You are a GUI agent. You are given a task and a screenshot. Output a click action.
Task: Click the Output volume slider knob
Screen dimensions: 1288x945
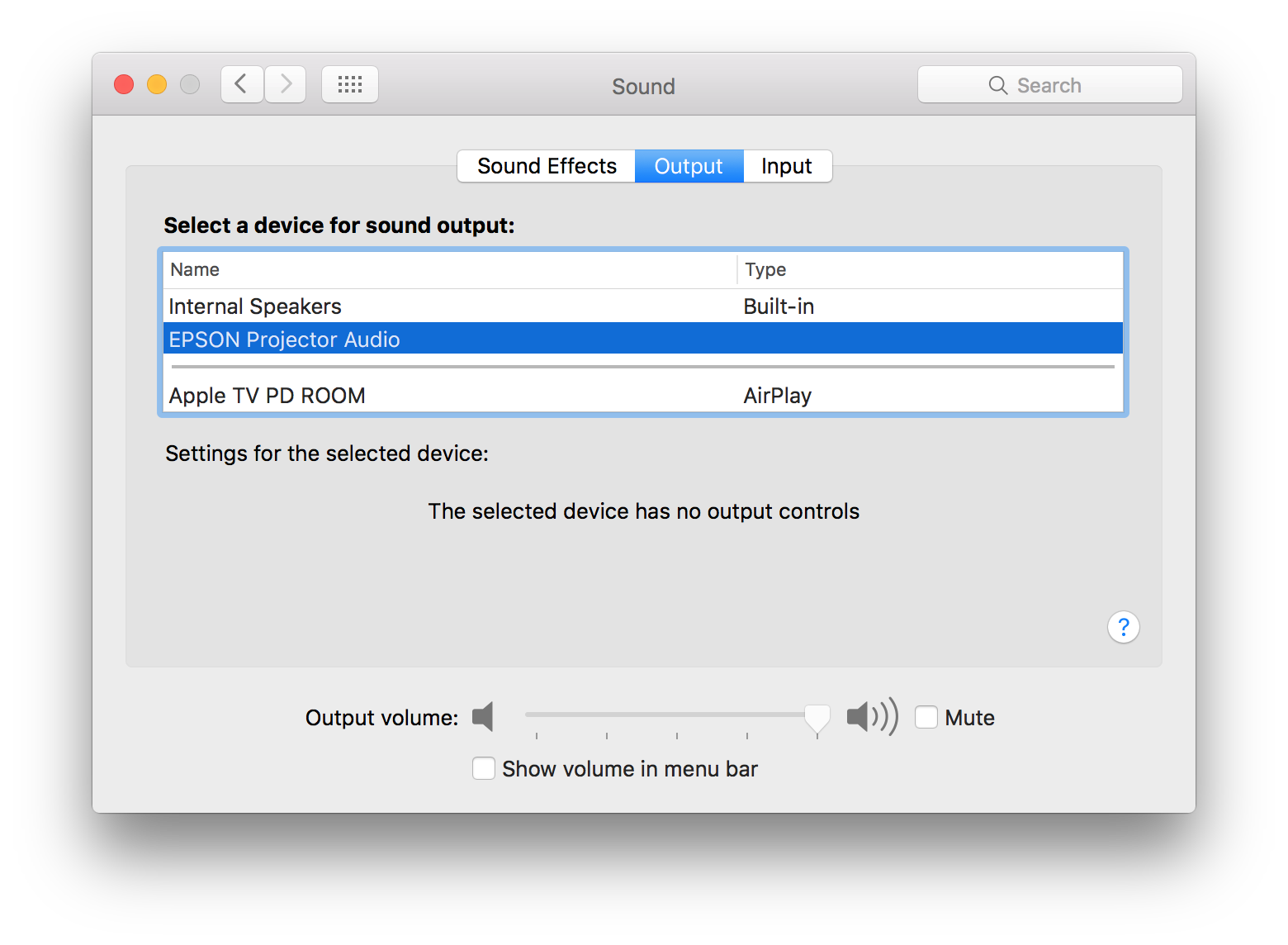pos(817,717)
